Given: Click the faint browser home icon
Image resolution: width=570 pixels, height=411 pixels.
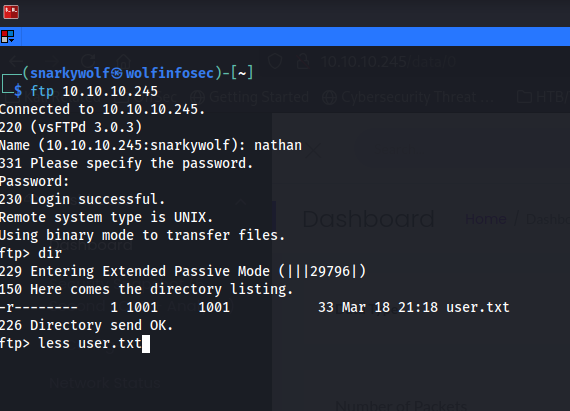Looking at the screenshot, I should [124, 61].
